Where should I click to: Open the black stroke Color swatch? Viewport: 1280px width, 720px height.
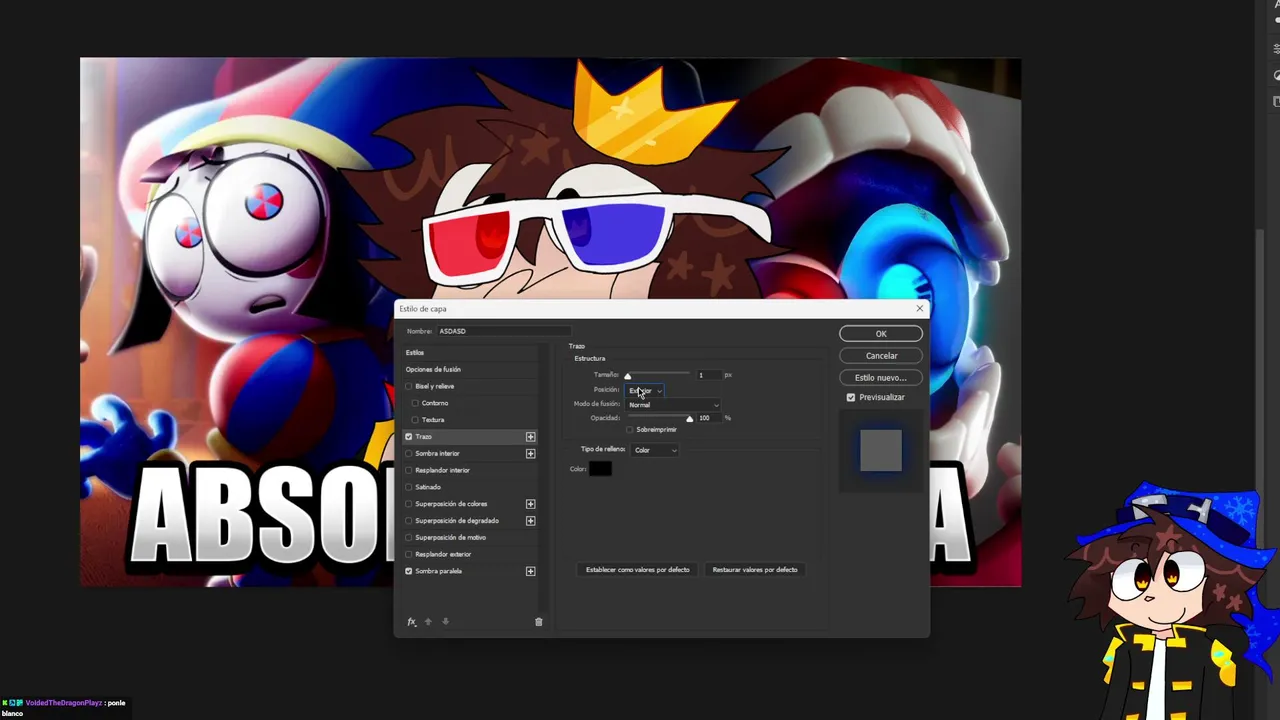coord(600,469)
